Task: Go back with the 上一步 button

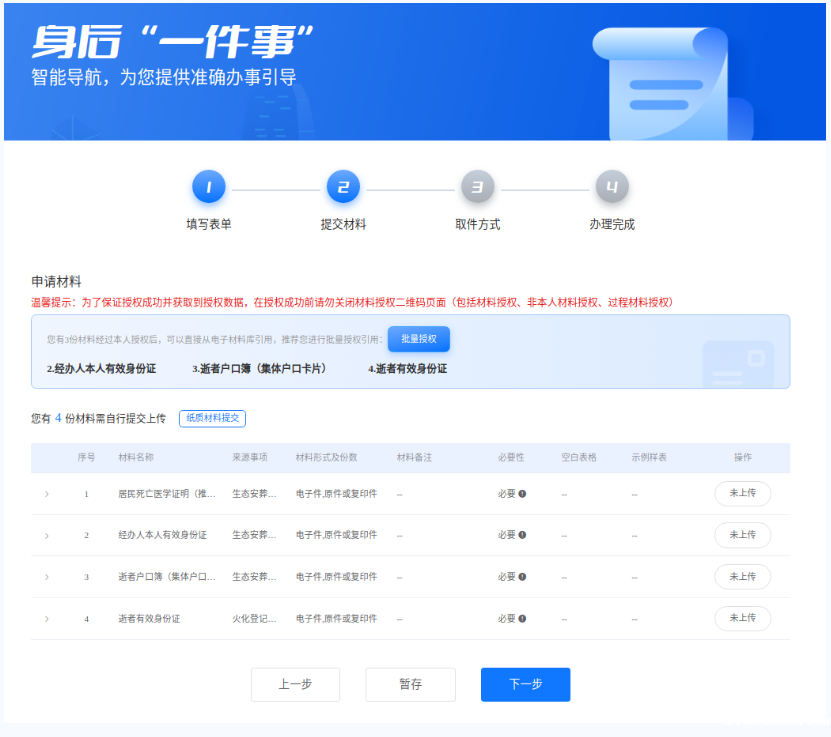Action: click(x=295, y=684)
